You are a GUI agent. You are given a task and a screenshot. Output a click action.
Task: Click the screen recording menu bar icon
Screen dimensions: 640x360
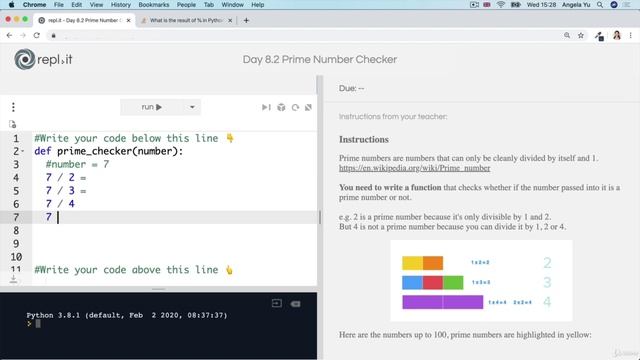[x=474, y=4]
